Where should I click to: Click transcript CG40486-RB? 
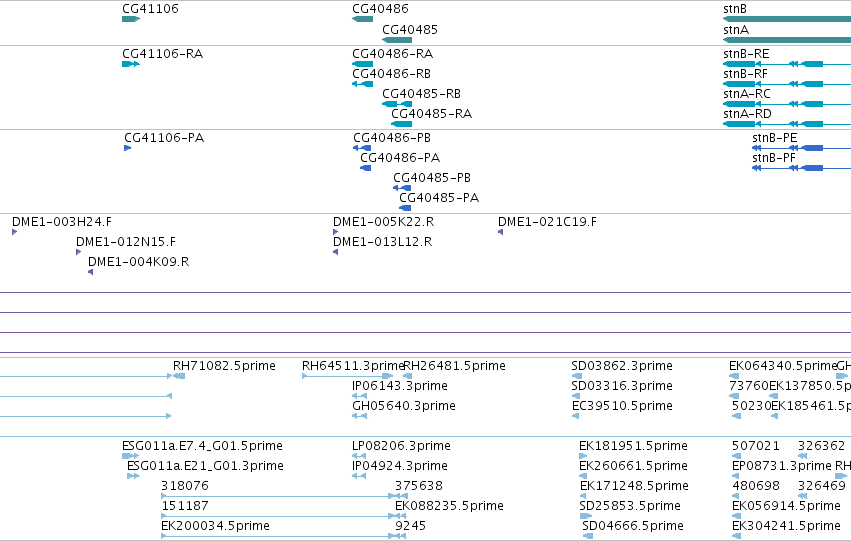[x=391, y=74]
